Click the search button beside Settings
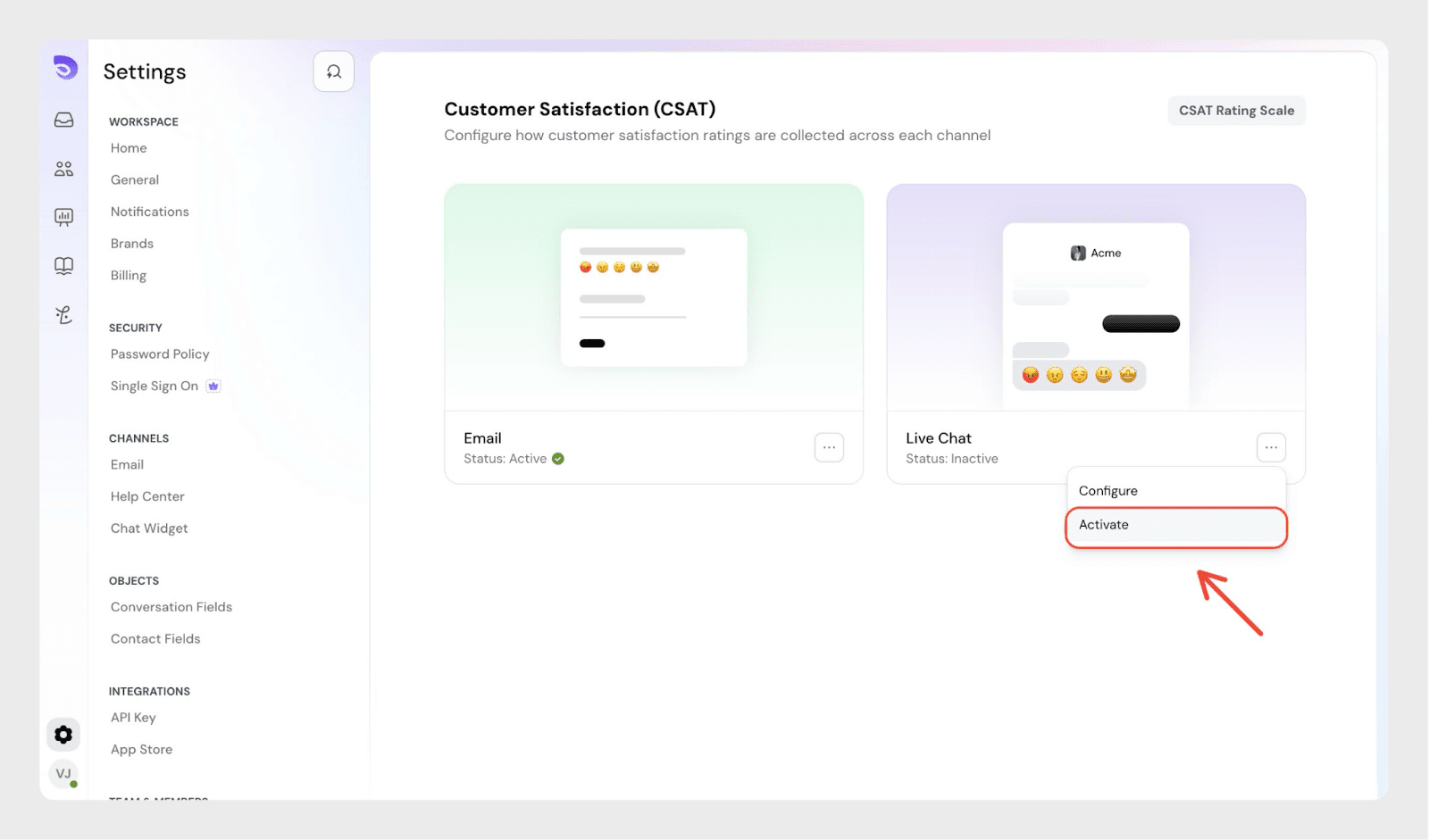This screenshot has height=840, width=1429. tap(333, 71)
